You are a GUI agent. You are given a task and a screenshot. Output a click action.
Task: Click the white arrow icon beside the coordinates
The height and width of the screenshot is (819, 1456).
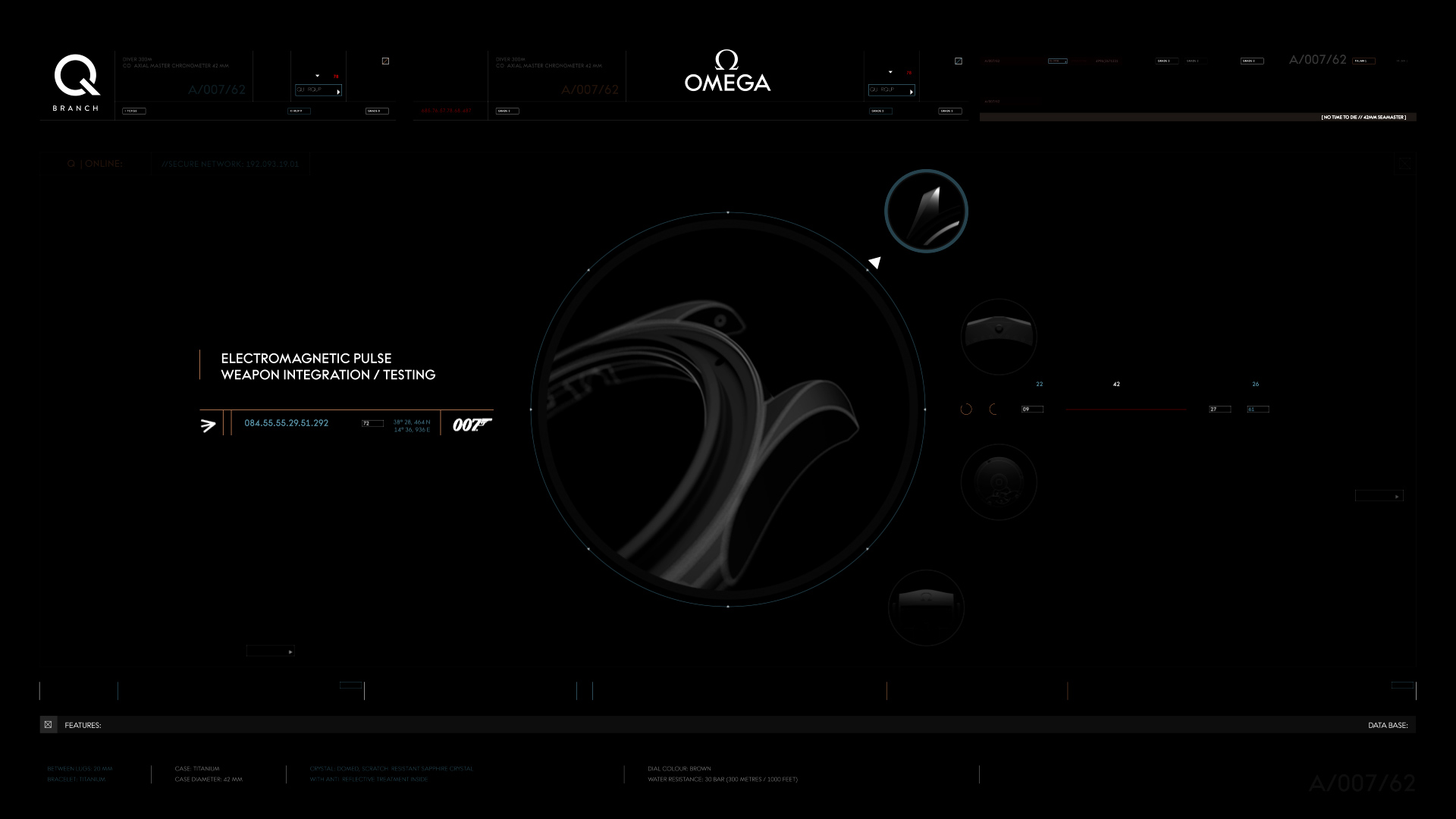click(209, 425)
